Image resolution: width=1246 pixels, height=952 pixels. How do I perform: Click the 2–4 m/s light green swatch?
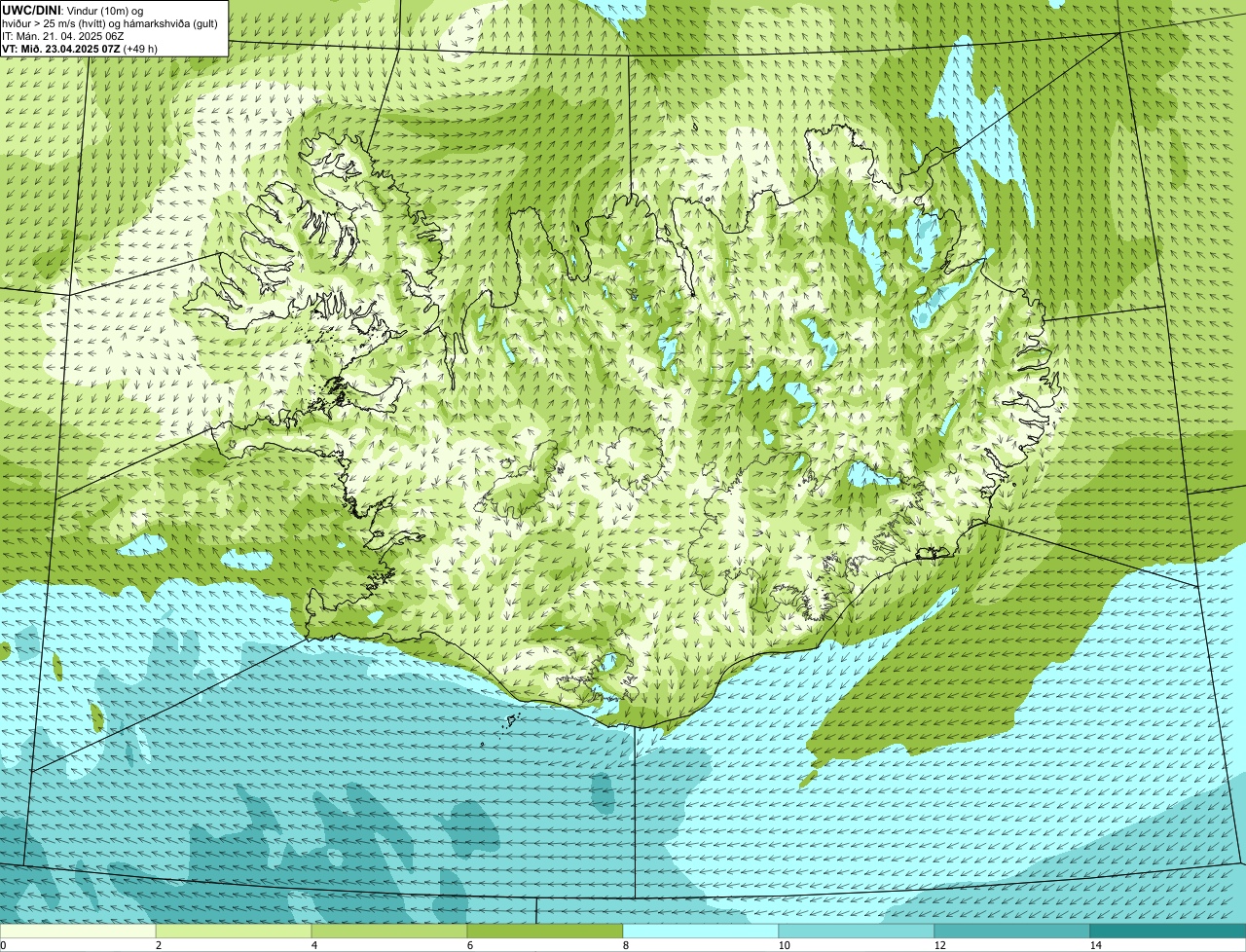pos(234,931)
